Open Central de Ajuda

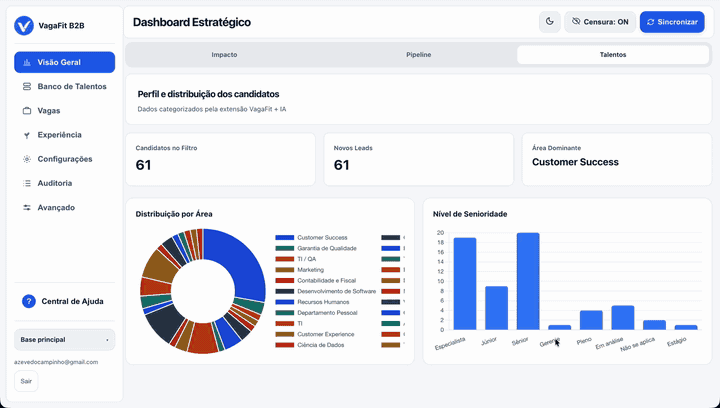pyautogui.click(x=65, y=302)
